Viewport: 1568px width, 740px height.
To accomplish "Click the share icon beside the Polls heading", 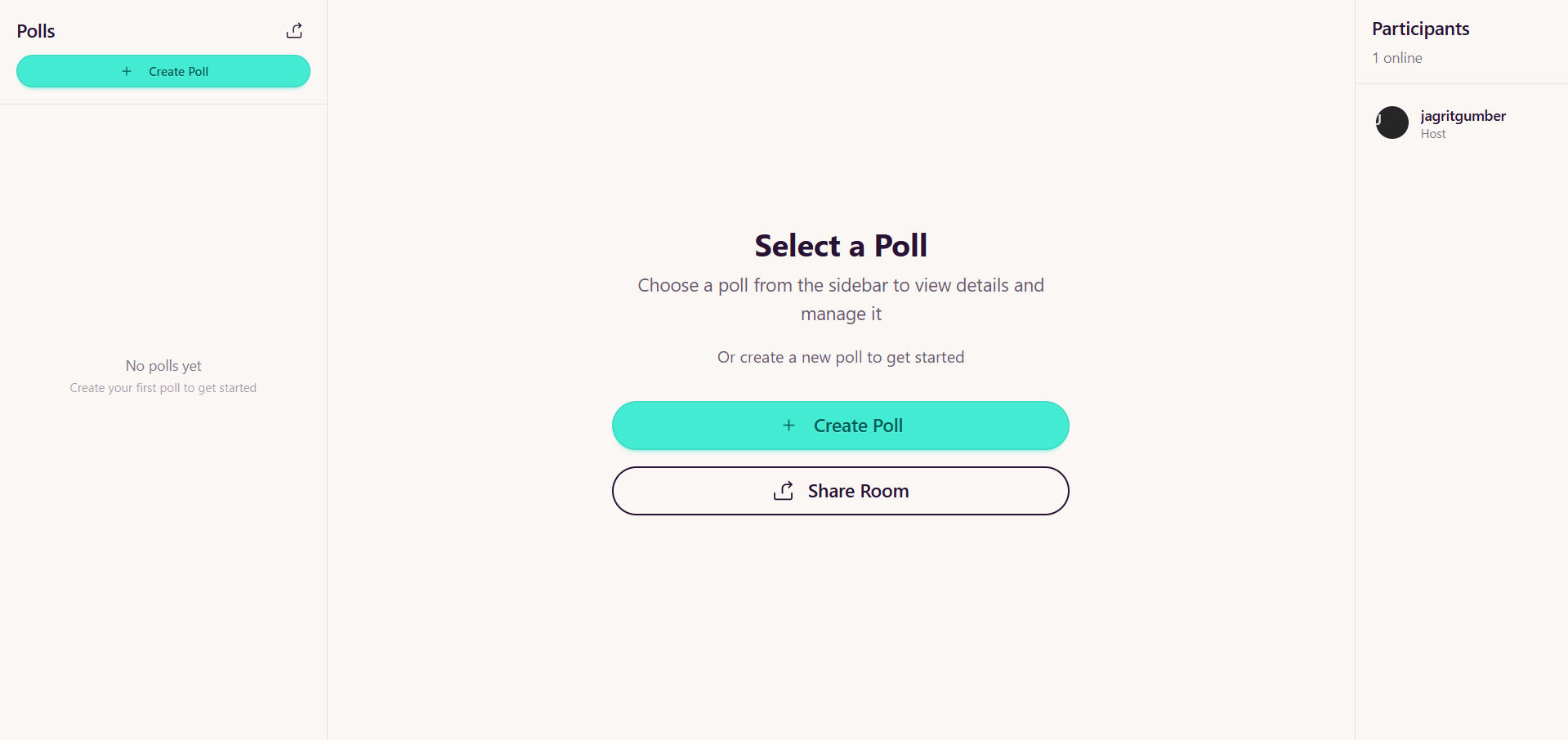I will [x=294, y=31].
